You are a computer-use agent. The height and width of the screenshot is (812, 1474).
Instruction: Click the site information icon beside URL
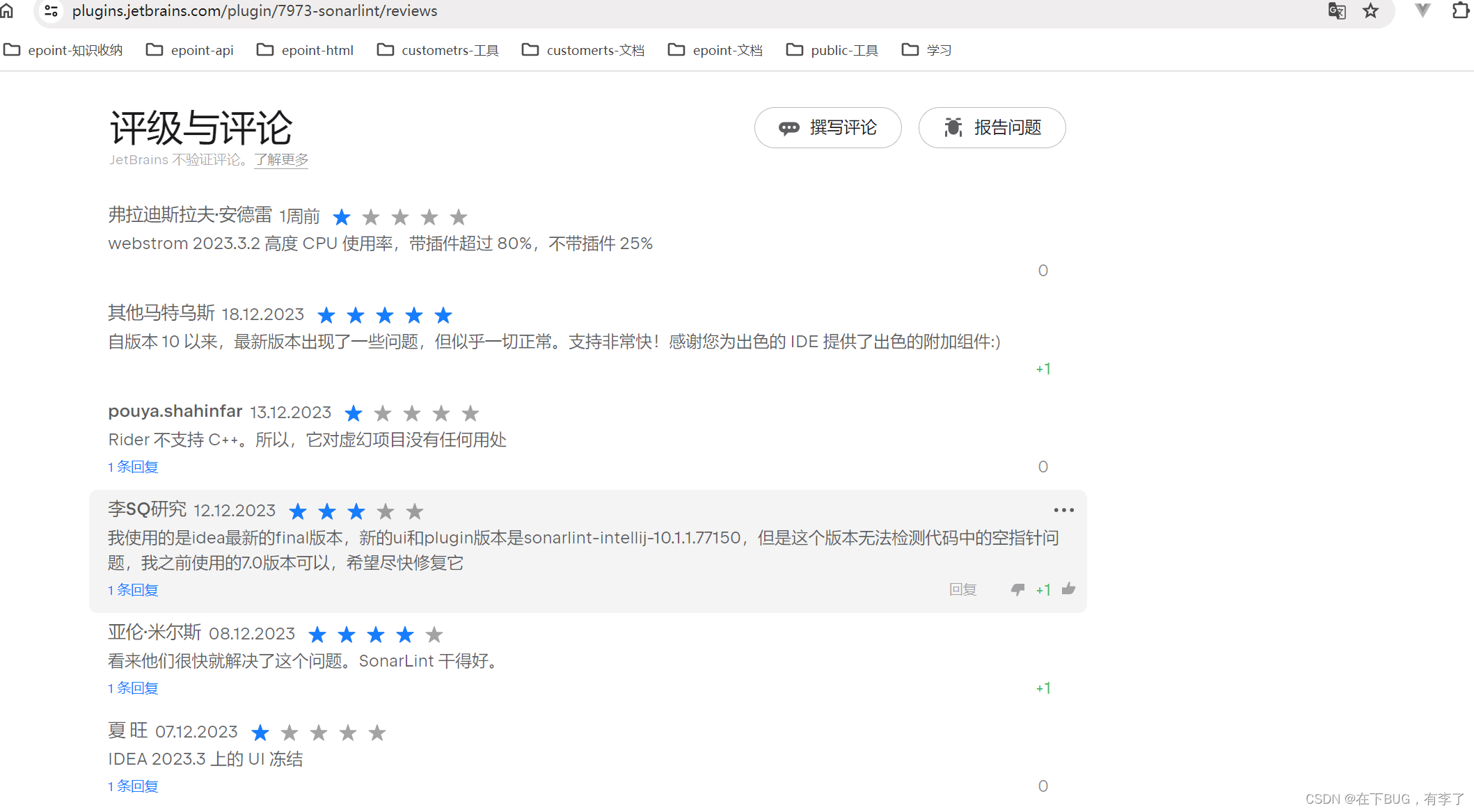(51, 11)
